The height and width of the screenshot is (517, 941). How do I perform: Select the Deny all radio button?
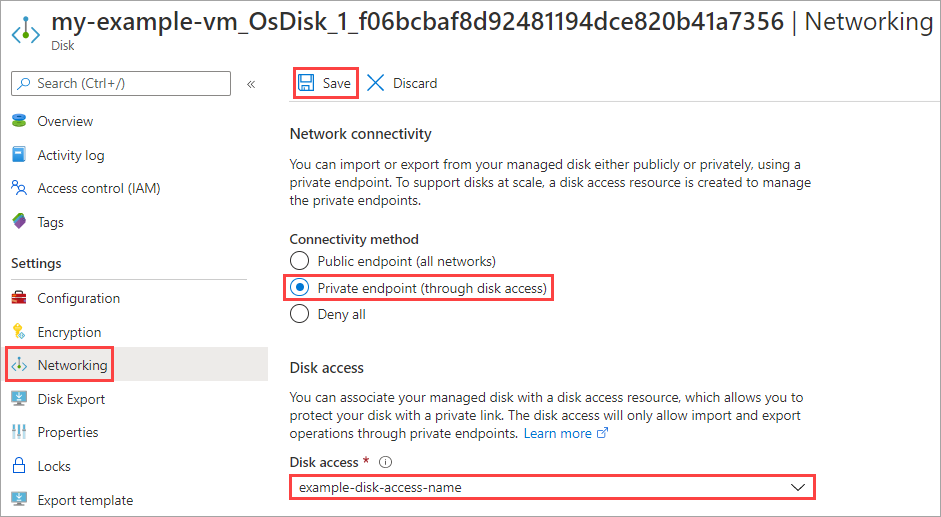[299, 314]
